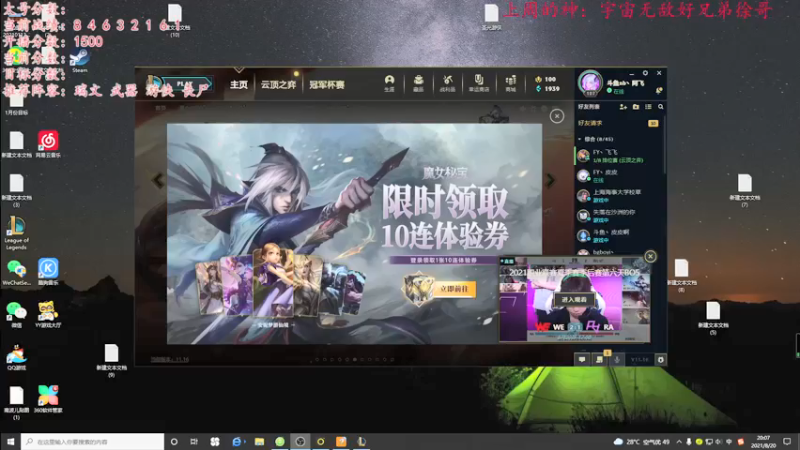The width and height of the screenshot is (800, 450).
Task: Click the new friend folder icon
Action: coord(636,107)
